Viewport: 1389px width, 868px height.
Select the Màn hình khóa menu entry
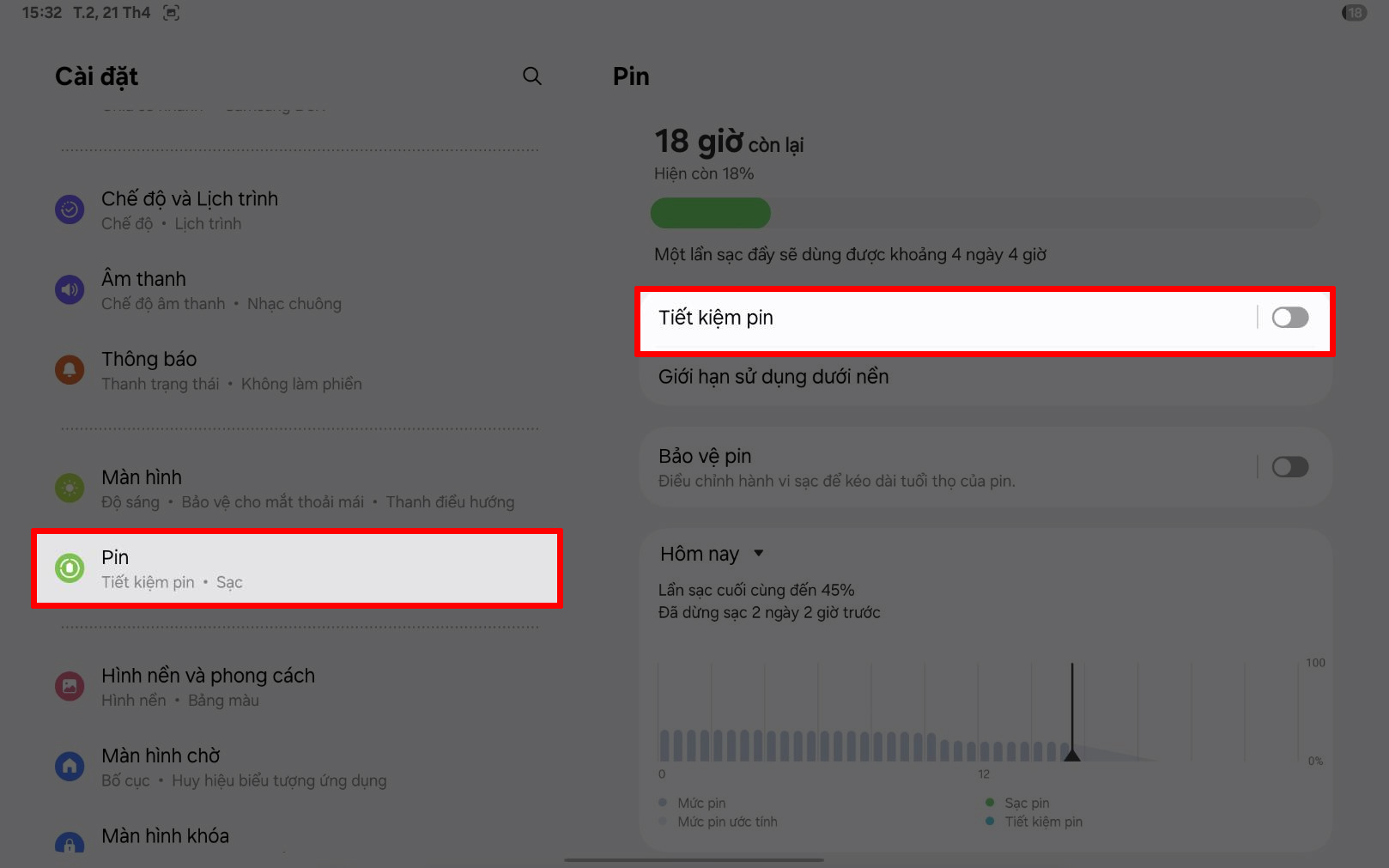point(296,836)
